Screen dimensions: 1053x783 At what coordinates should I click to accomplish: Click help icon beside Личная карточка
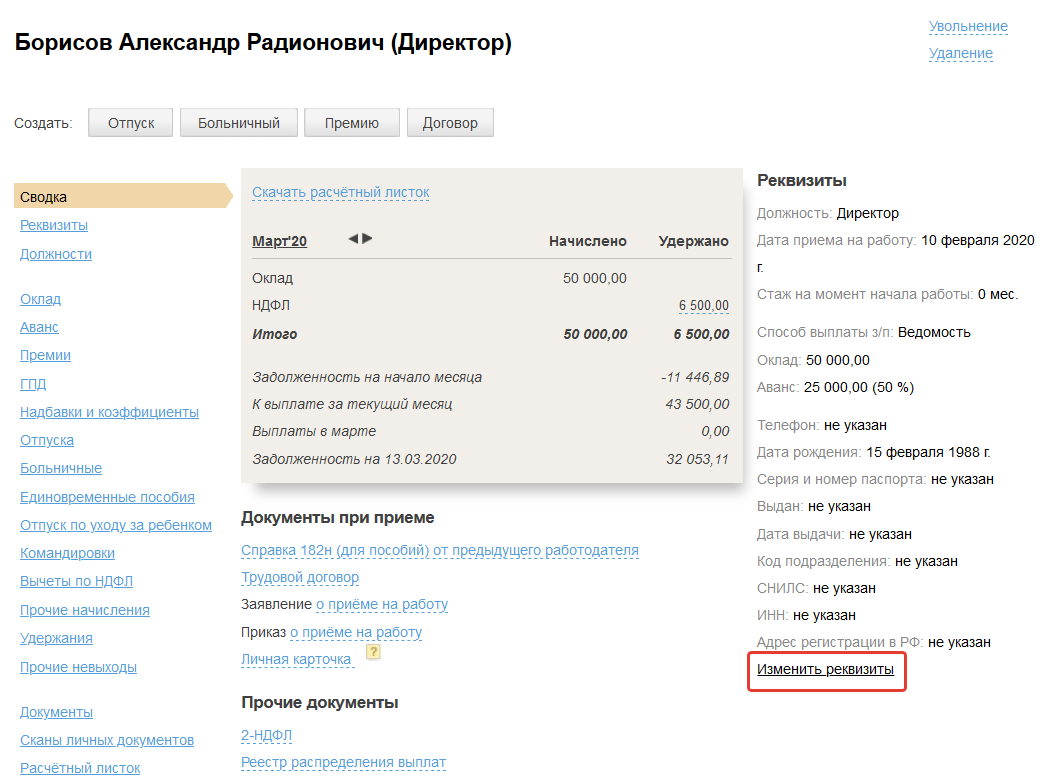click(x=373, y=652)
